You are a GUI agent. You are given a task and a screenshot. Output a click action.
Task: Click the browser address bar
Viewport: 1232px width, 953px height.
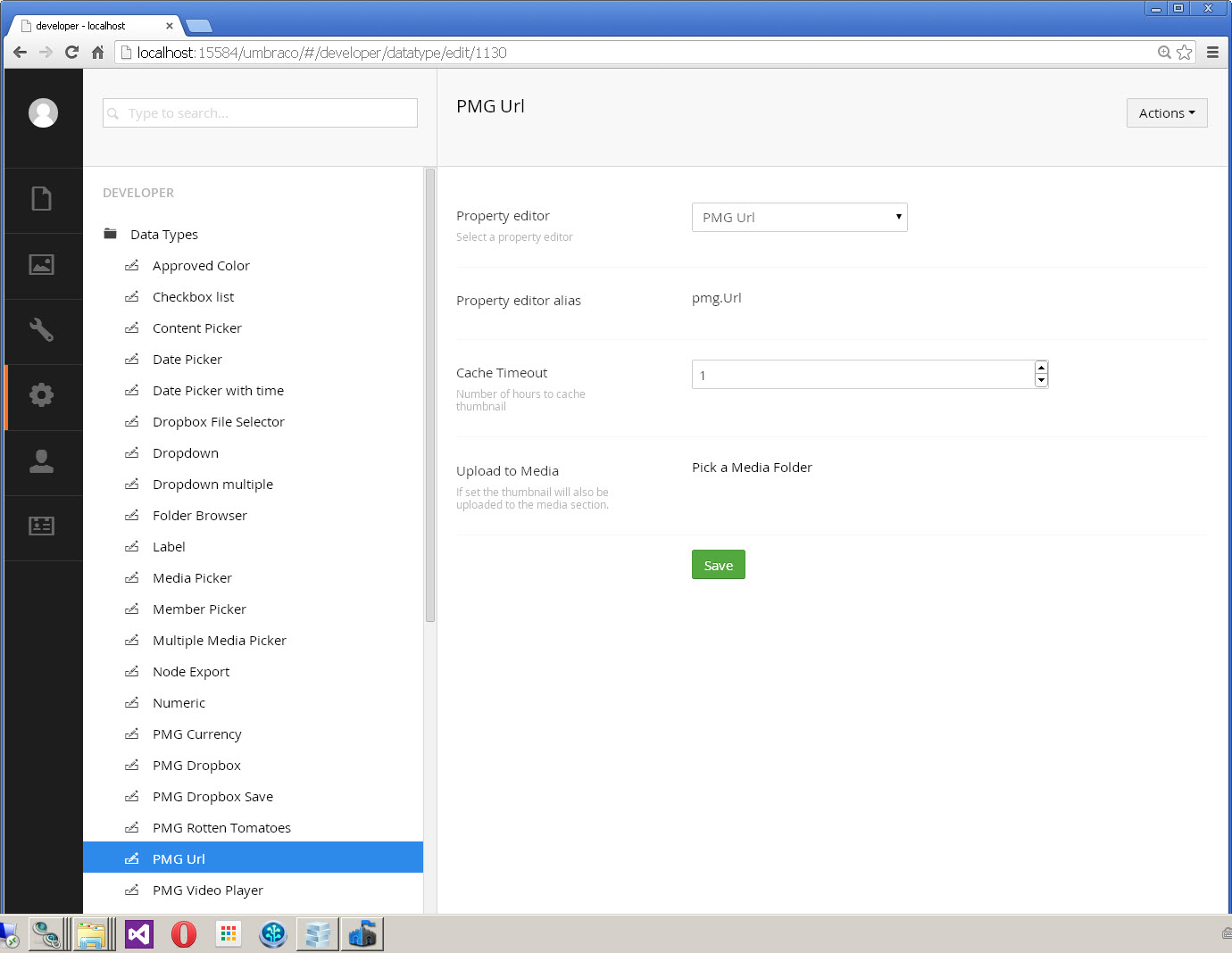[636, 53]
